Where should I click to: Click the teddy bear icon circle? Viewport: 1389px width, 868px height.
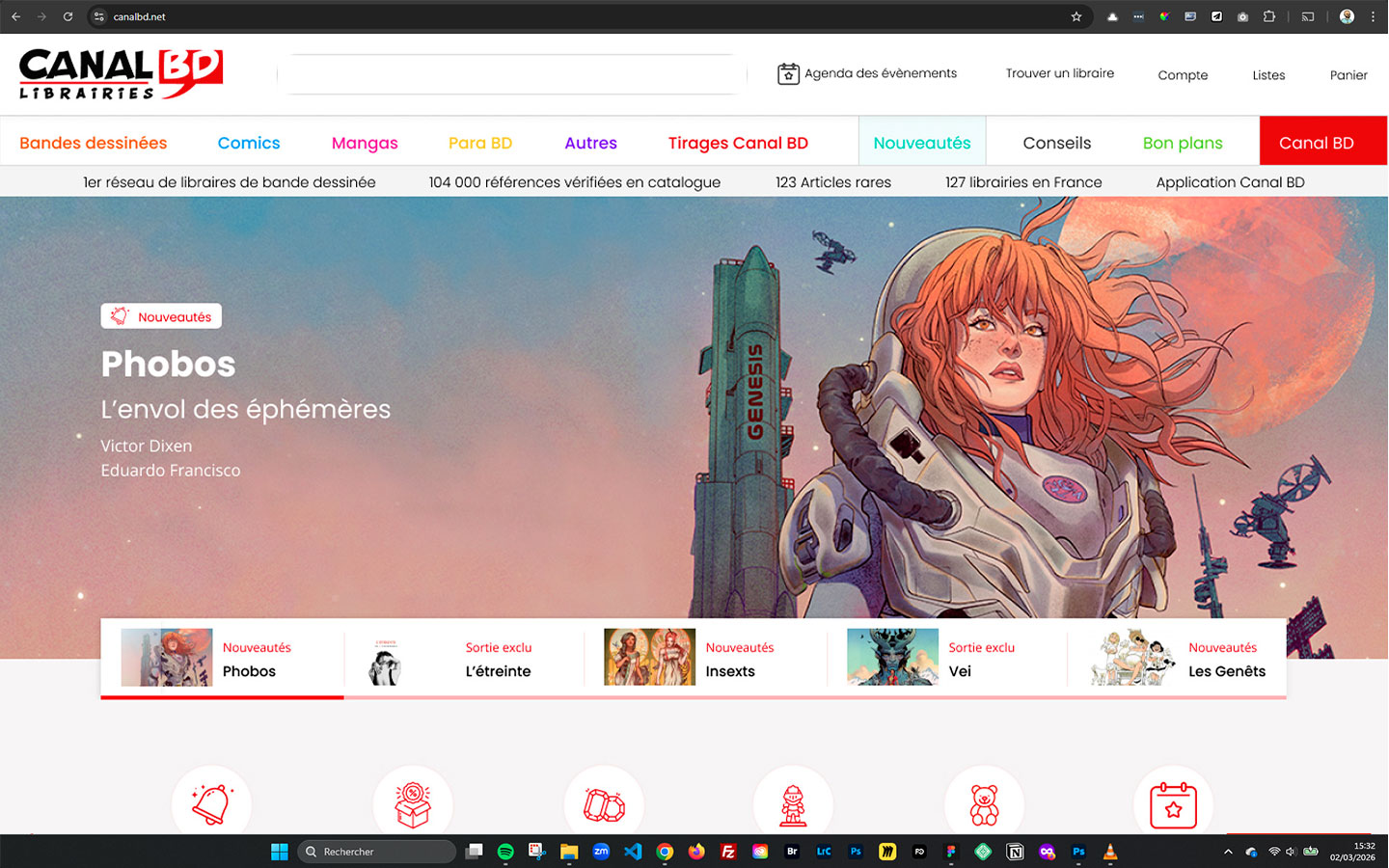(984, 803)
